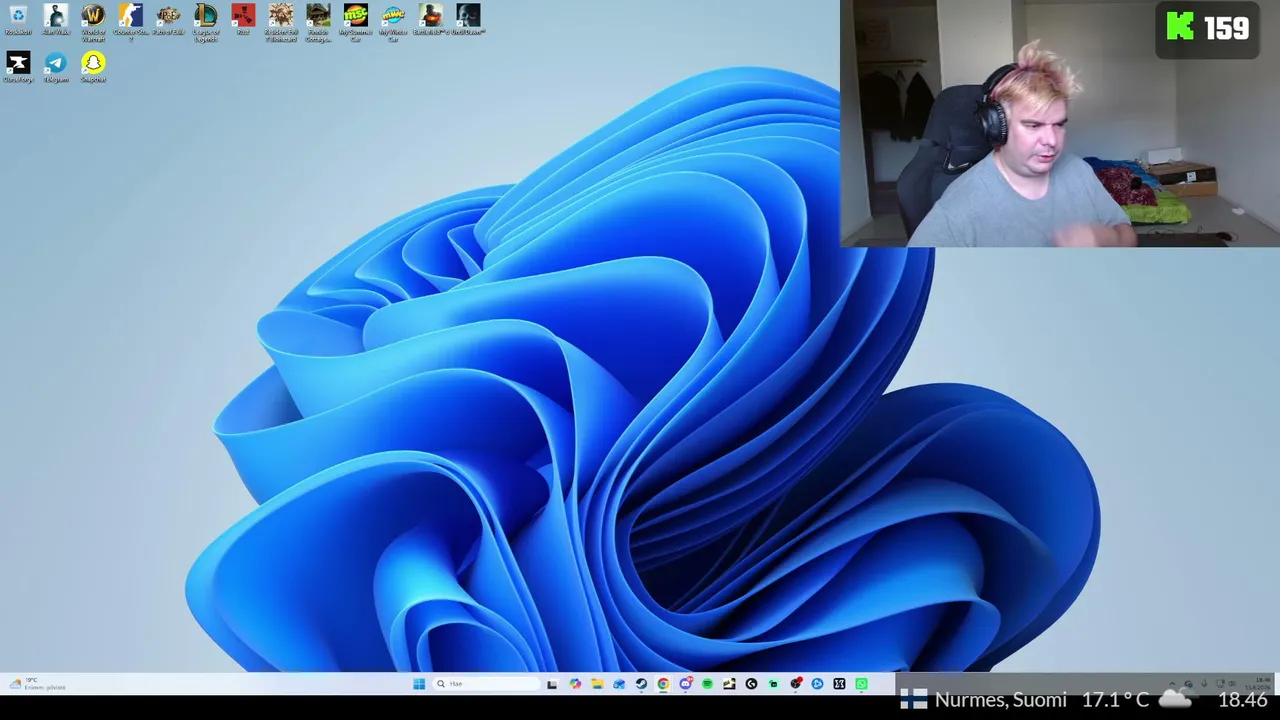1280x720 pixels.
Task: Click the Battlefield desktop shortcut
Action: click(431, 20)
